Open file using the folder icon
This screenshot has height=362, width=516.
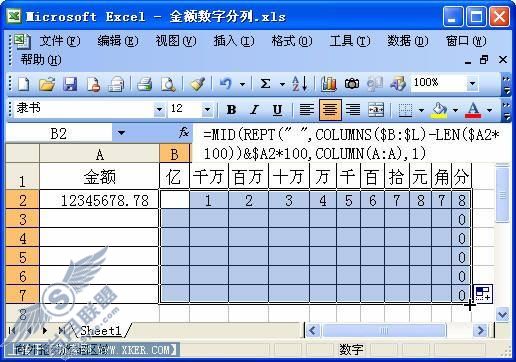(x=47, y=84)
